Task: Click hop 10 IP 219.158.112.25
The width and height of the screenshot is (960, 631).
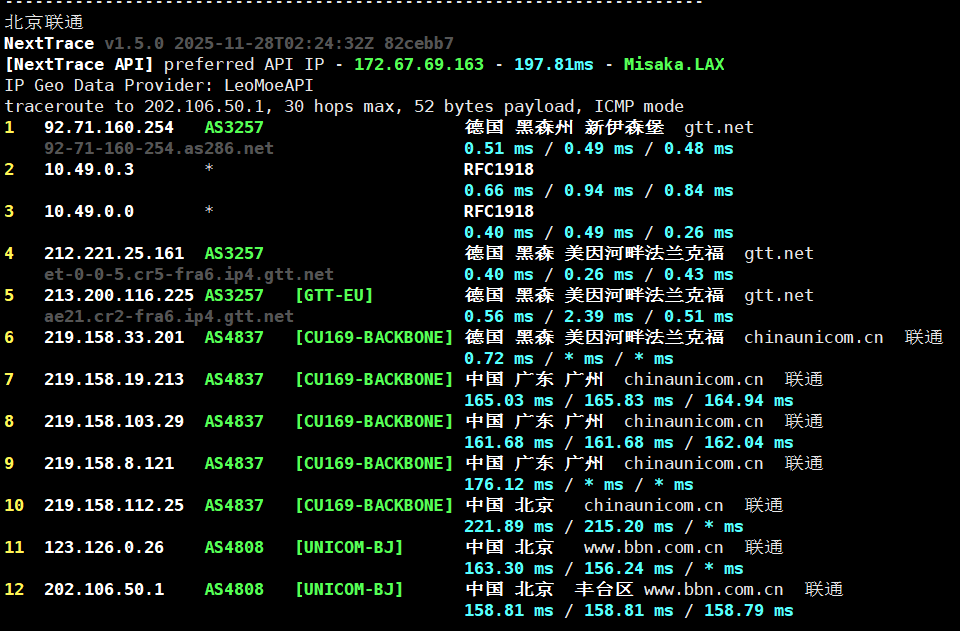Action: pyautogui.click(x=114, y=506)
